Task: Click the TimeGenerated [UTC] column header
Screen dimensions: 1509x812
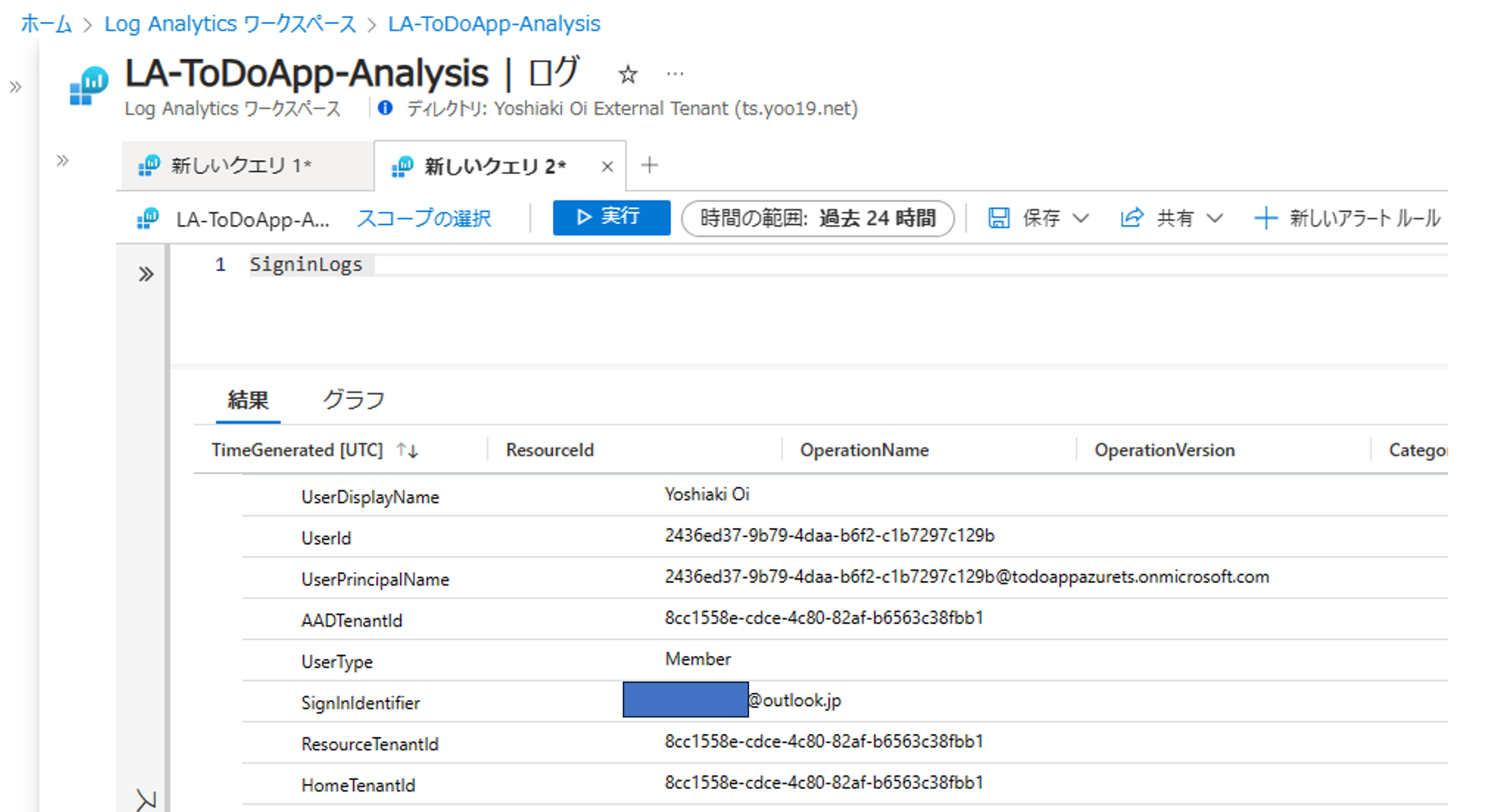Action: [297, 450]
